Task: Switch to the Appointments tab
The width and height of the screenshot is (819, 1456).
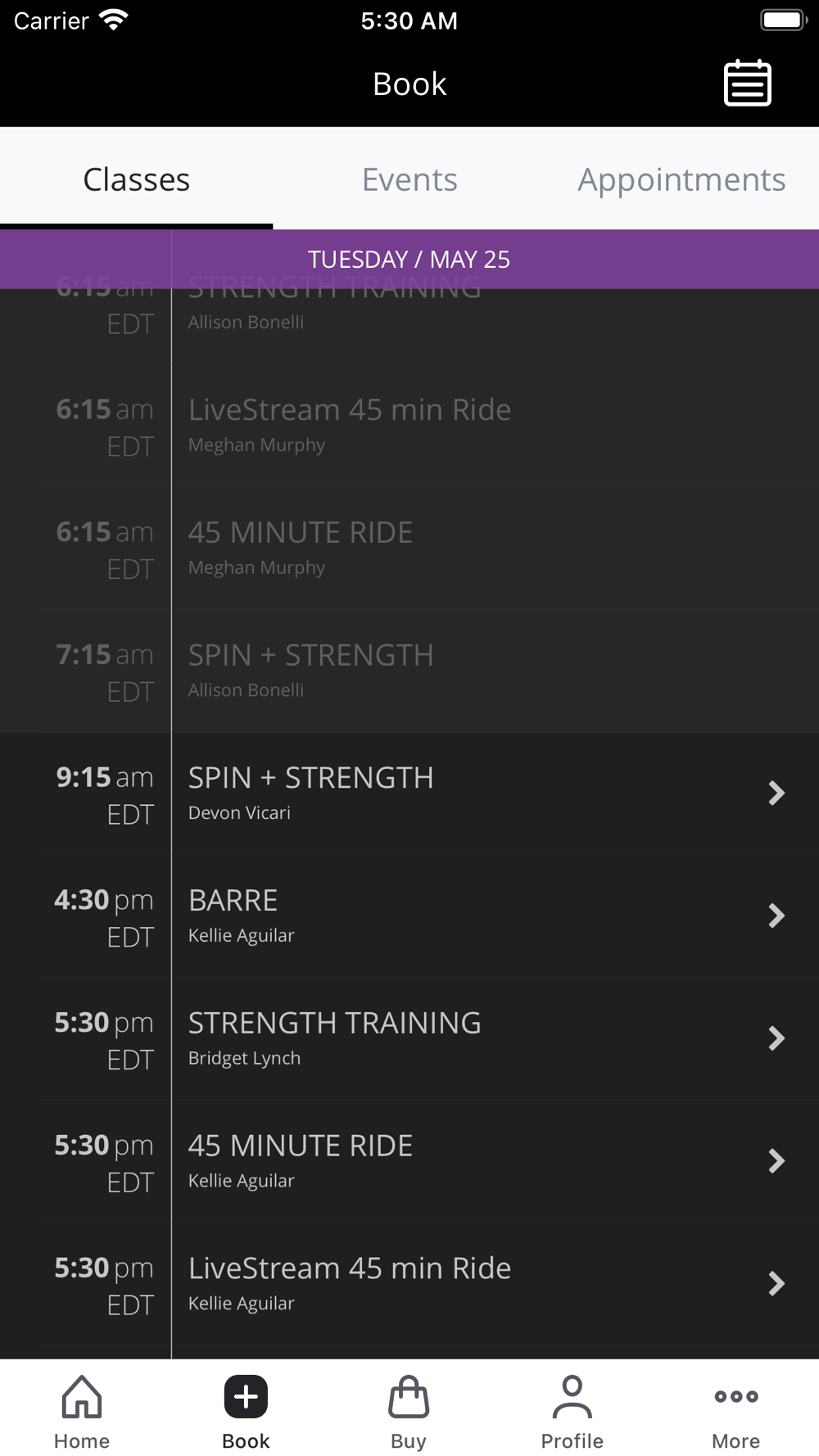Action: (681, 179)
